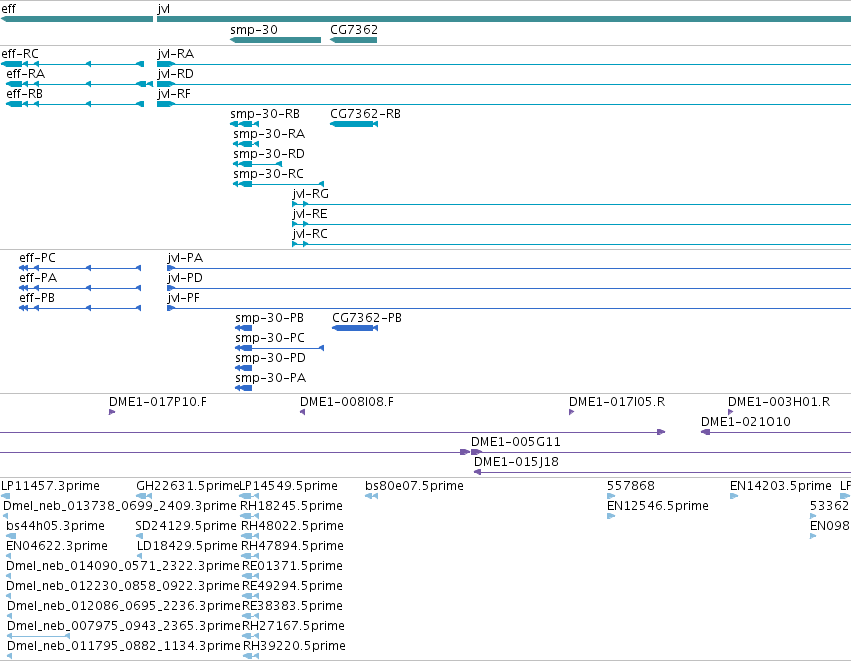Screen dimensions: 851x661
Task: Click smp-30-PA protein feature
Action: 243,389
